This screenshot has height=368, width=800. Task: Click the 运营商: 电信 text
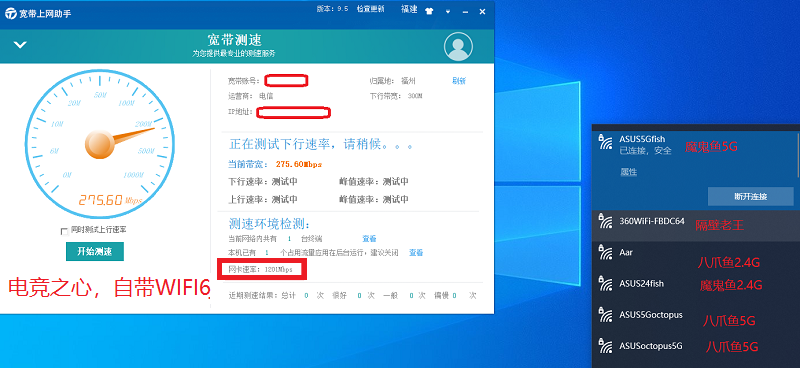[x=251, y=95]
